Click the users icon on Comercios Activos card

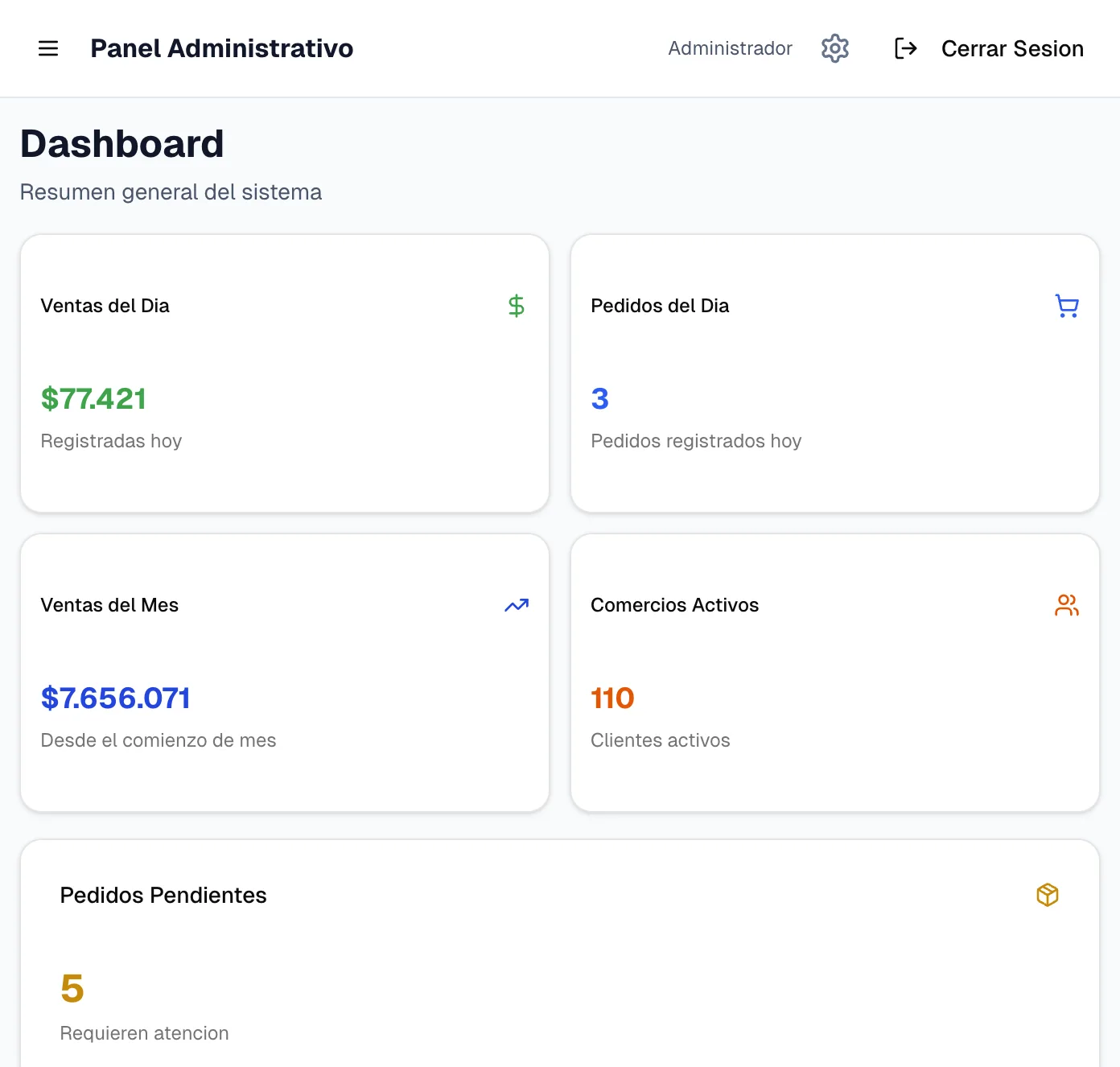(1067, 604)
